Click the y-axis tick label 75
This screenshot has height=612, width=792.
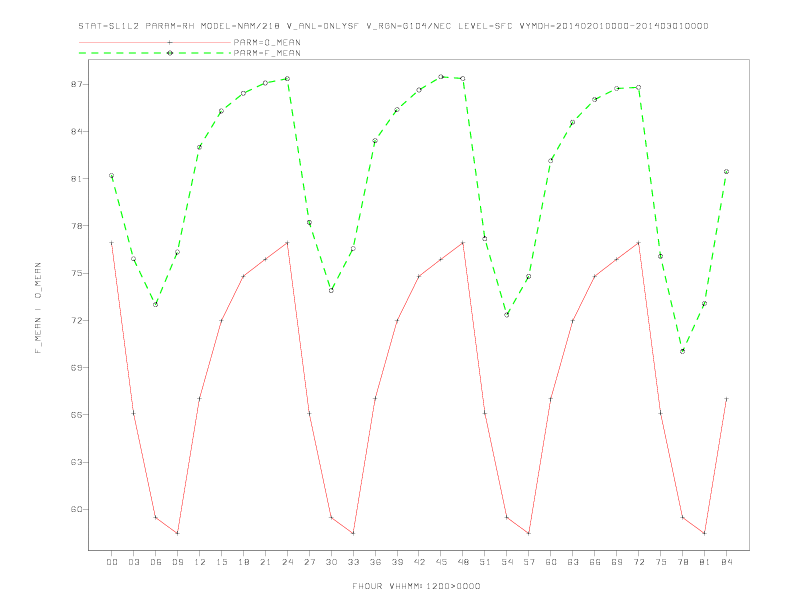pos(77,273)
